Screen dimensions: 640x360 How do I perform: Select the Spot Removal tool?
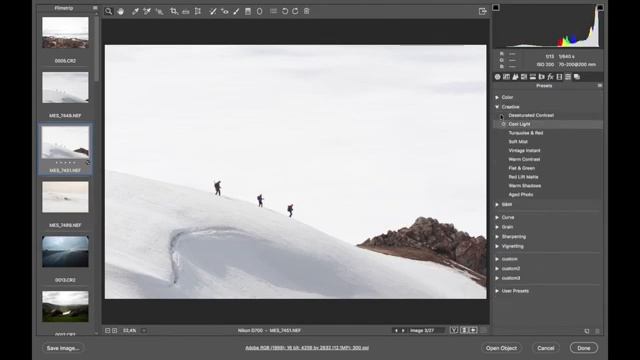pyautogui.click(x=213, y=11)
